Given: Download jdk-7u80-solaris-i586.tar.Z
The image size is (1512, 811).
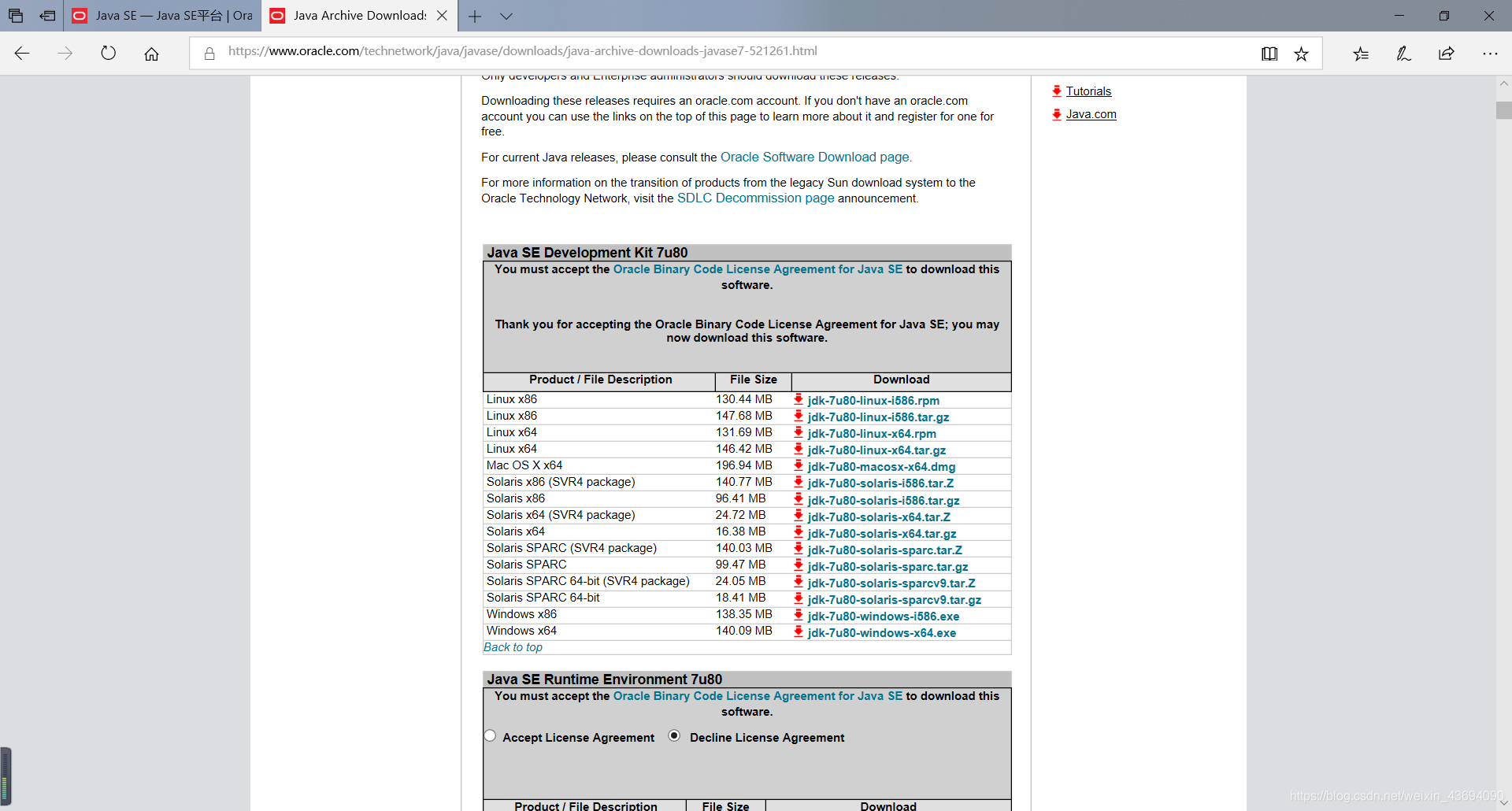Looking at the screenshot, I should (880, 483).
